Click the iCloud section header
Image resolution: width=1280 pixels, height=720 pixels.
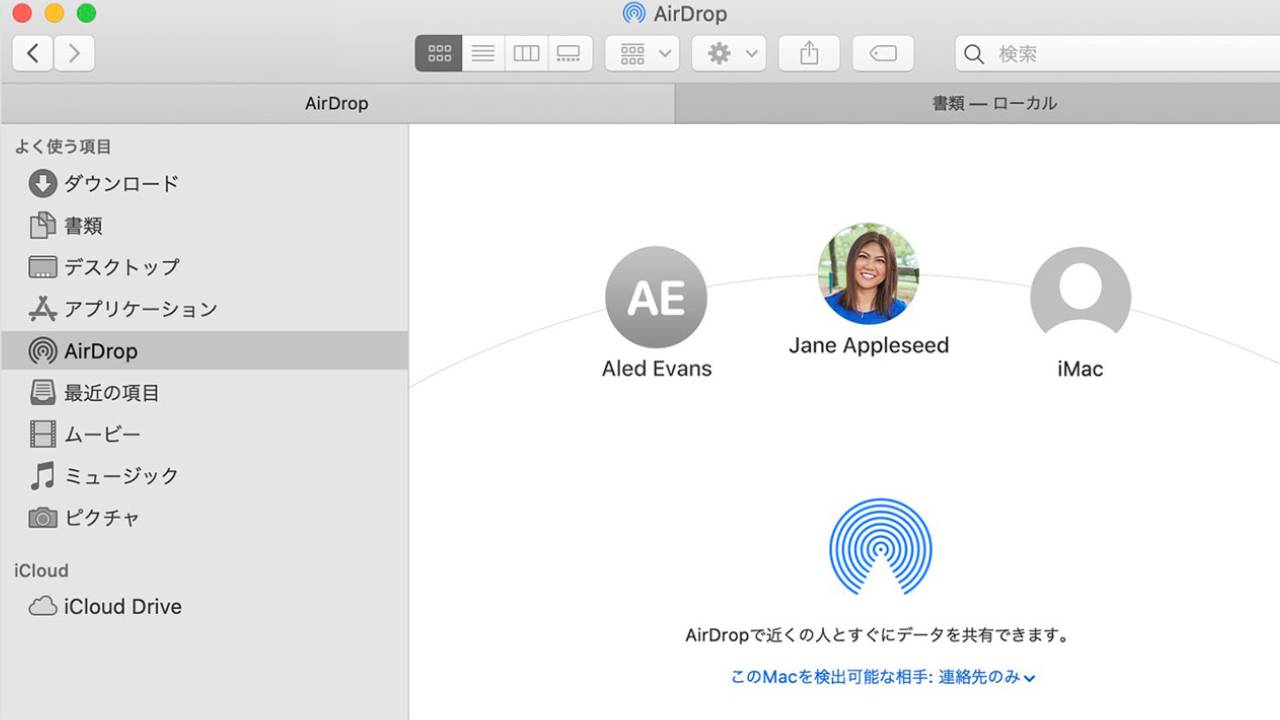41,571
